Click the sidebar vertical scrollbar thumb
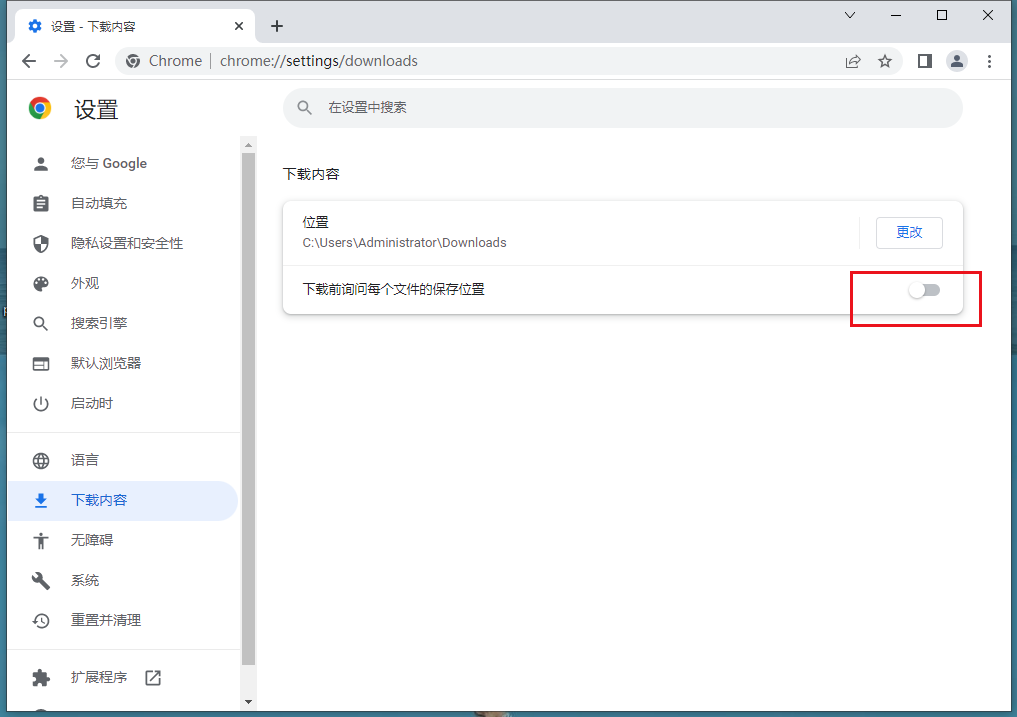This screenshot has width=1017, height=717. tap(248, 409)
